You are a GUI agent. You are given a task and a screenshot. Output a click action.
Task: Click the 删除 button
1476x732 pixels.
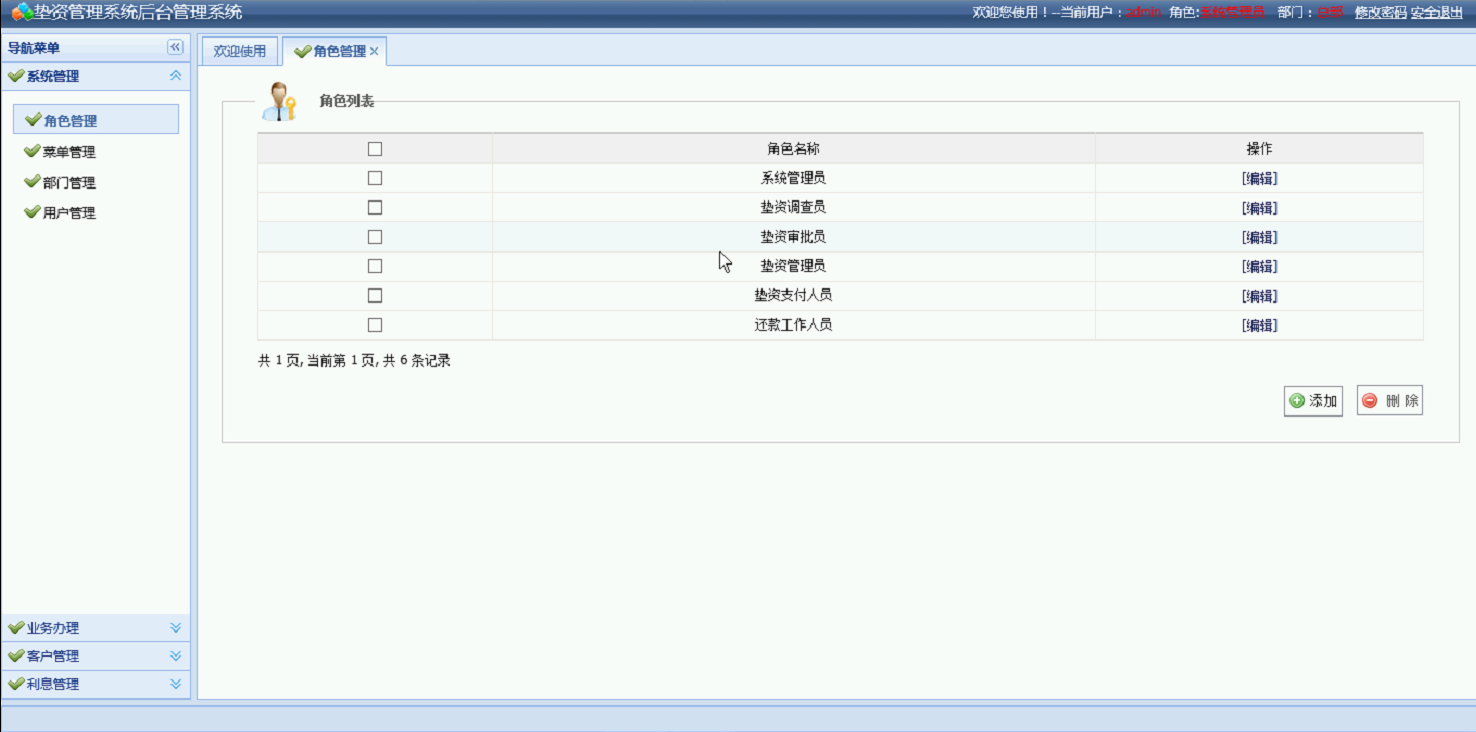[x=1390, y=401]
